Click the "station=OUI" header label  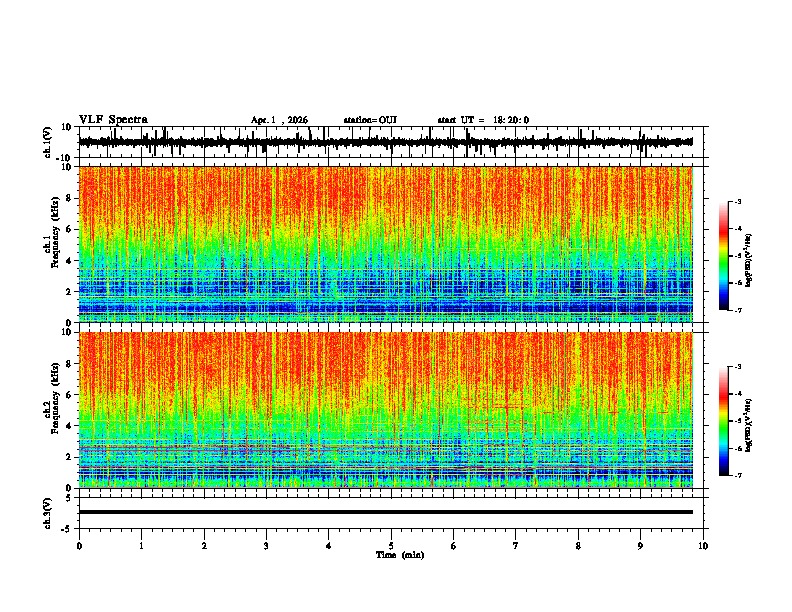pyautogui.click(x=370, y=120)
